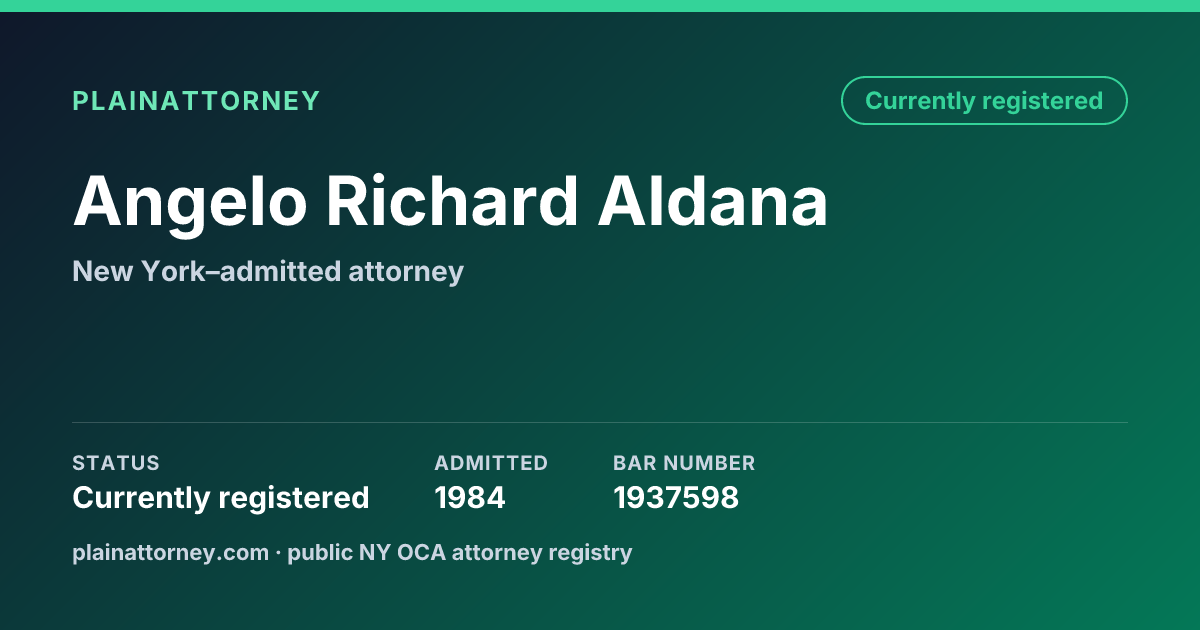The height and width of the screenshot is (630, 1200).
Task: Click the green accent bar at top
Action: pos(600,6)
